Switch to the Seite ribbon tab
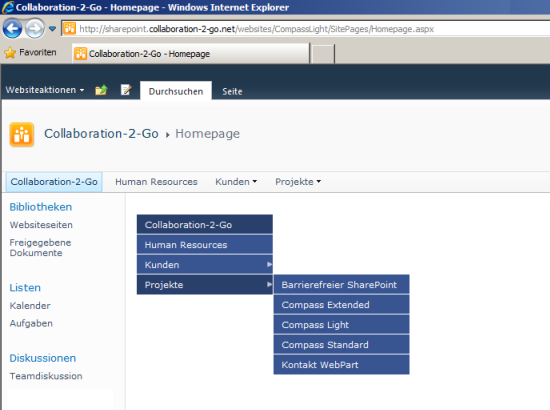550x410 pixels. coord(232,91)
